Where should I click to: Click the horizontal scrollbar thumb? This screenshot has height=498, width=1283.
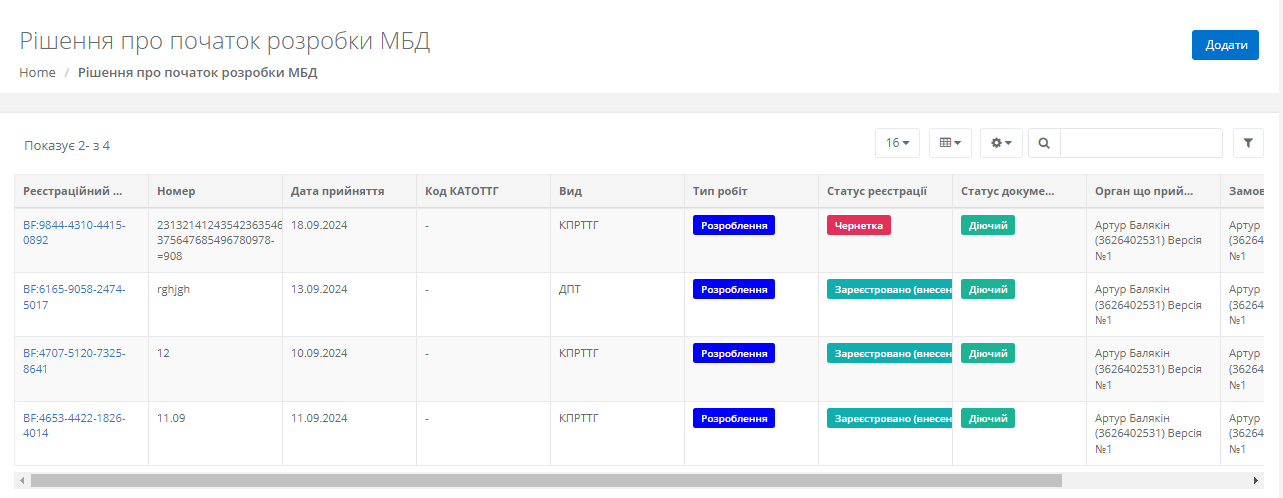click(545, 480)
